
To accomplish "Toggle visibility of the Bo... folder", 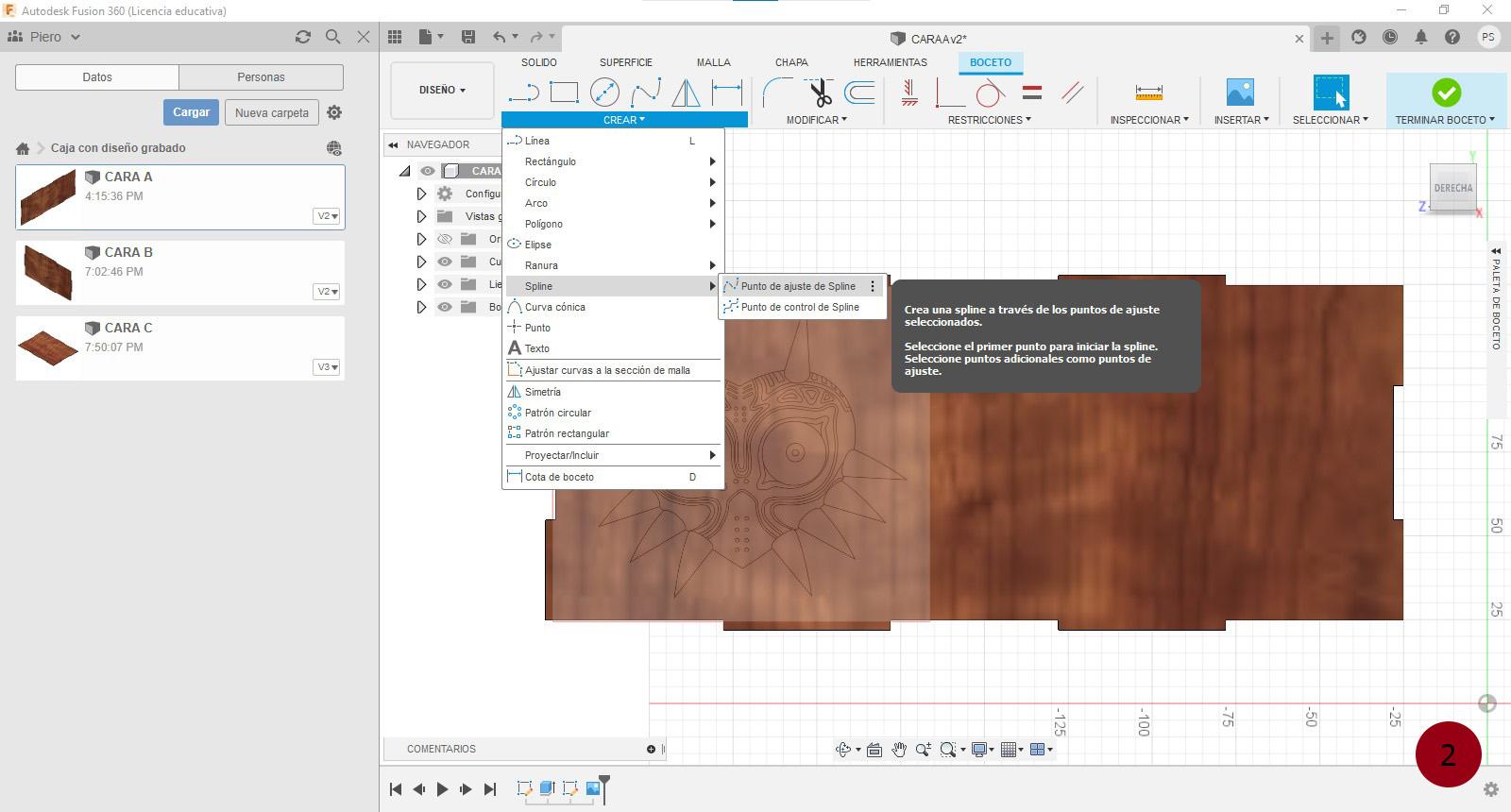I will point(445,307).
